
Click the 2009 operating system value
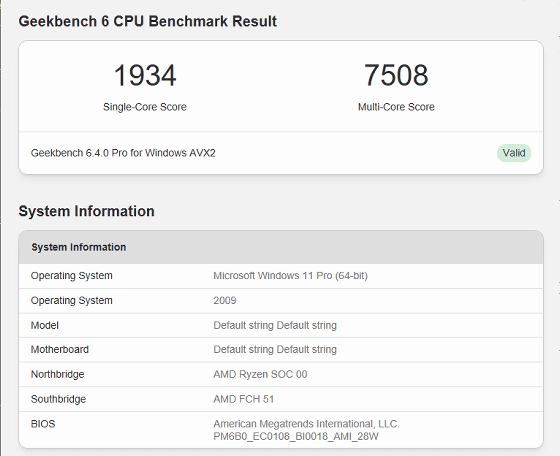[x=225, y=300]
